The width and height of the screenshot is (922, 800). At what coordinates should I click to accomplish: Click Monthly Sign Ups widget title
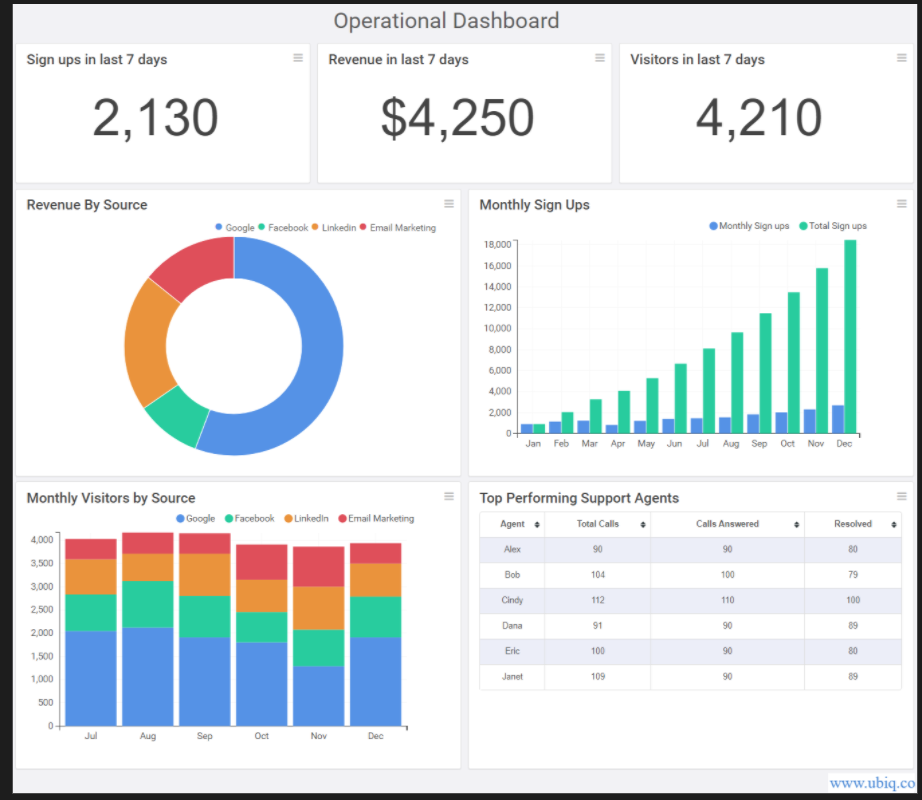point(535,205)
